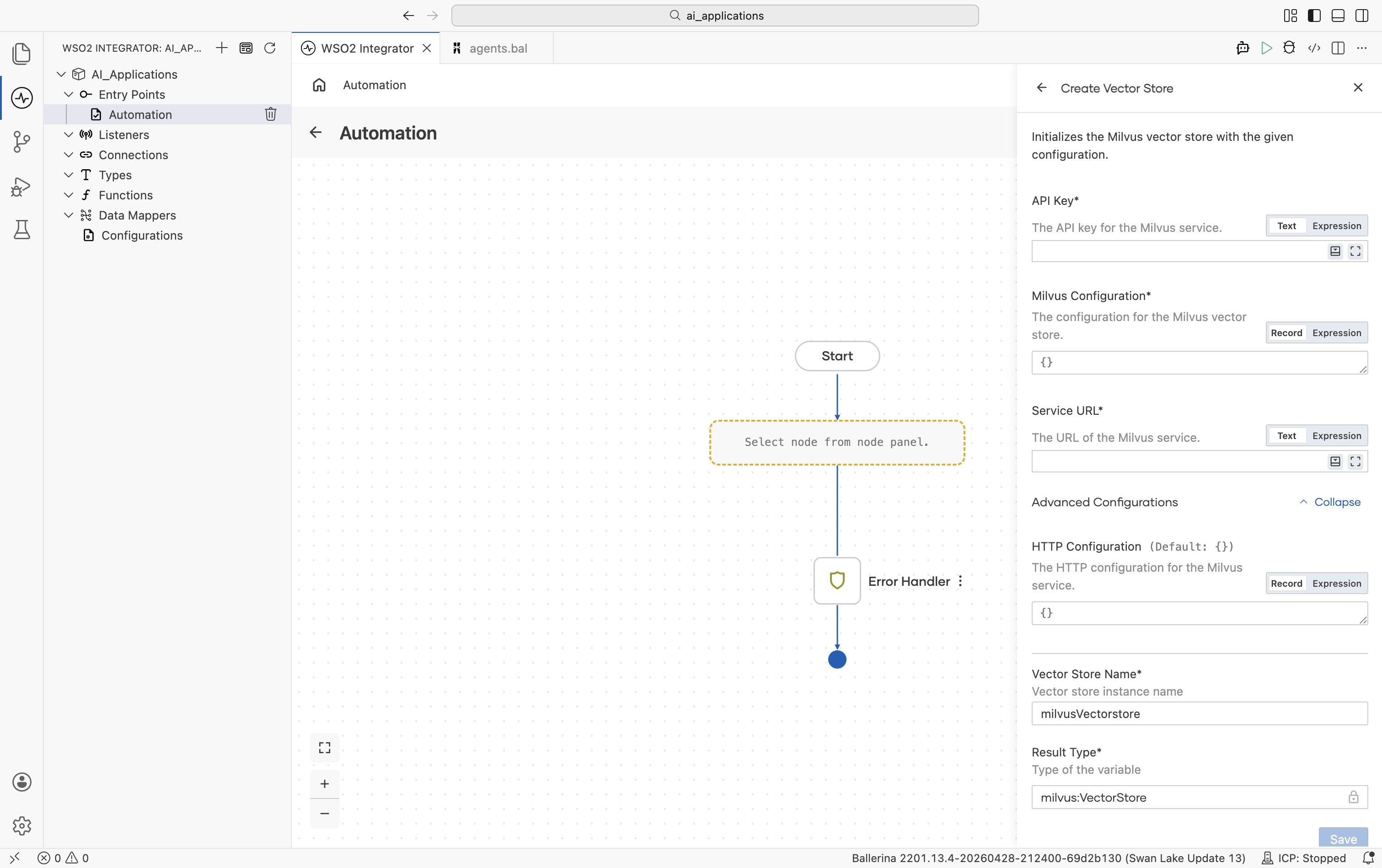
Task: Close the Create Vector Store panel
Action: click(1358, 87)
